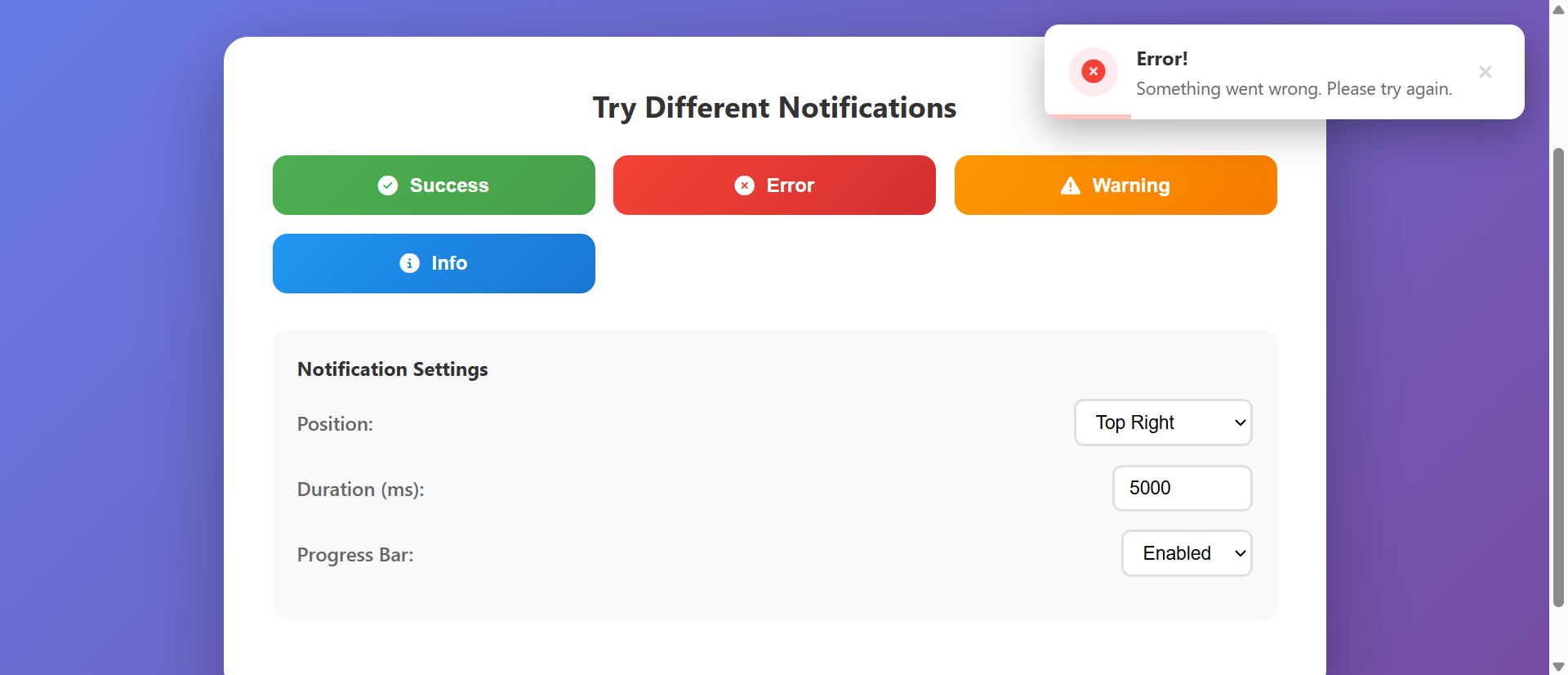Click the red progress bar under the Error toast

click(x=1090, y=118)
